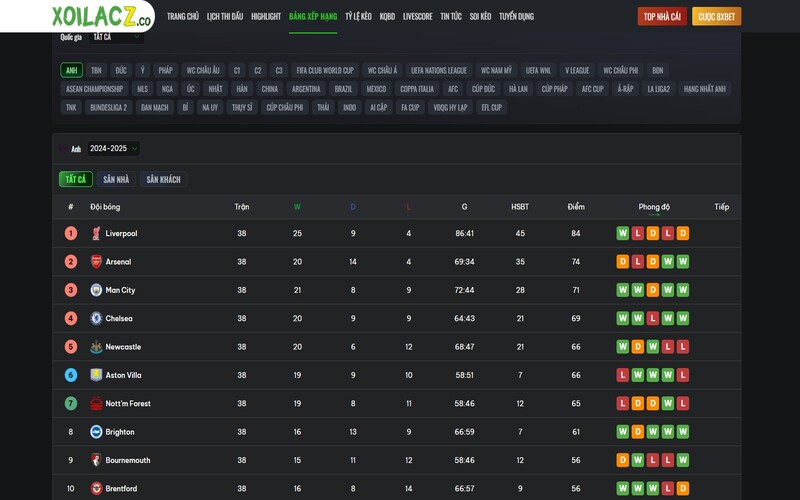Click Liverpool's goals value 86:41
Image resolution: width=800 pixels, height=500 pixels.
pyautogui.click(x=464, y=234)
